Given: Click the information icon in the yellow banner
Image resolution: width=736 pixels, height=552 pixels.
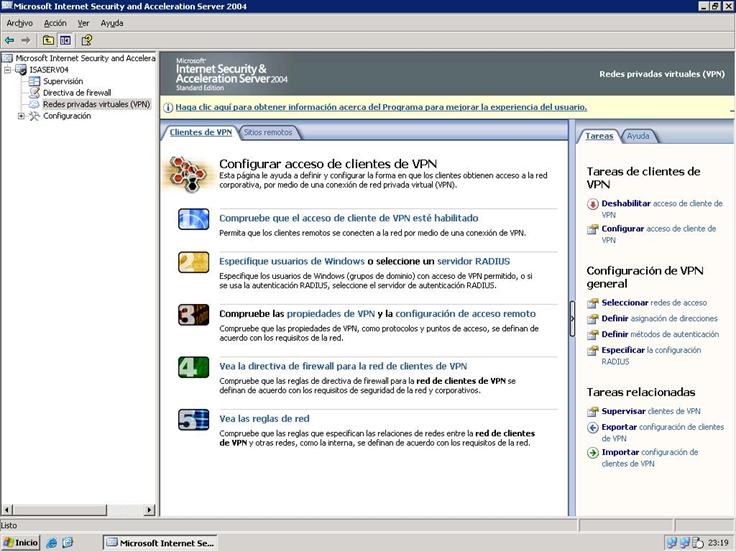Looking at the screenshot, I should 168,107.
